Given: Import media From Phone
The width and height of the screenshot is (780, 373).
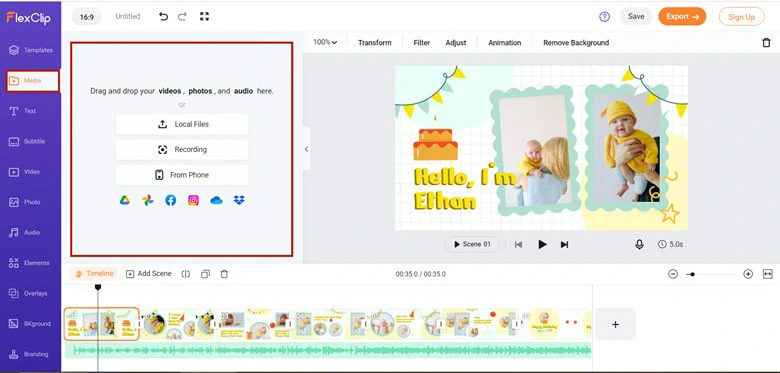Looking at the screenshot, I should point(182,175).
